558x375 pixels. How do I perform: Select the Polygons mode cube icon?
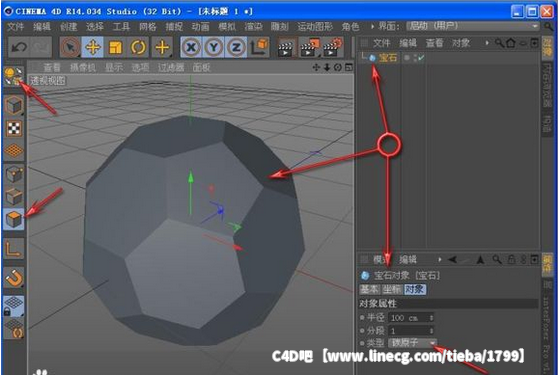pos(14,219)
